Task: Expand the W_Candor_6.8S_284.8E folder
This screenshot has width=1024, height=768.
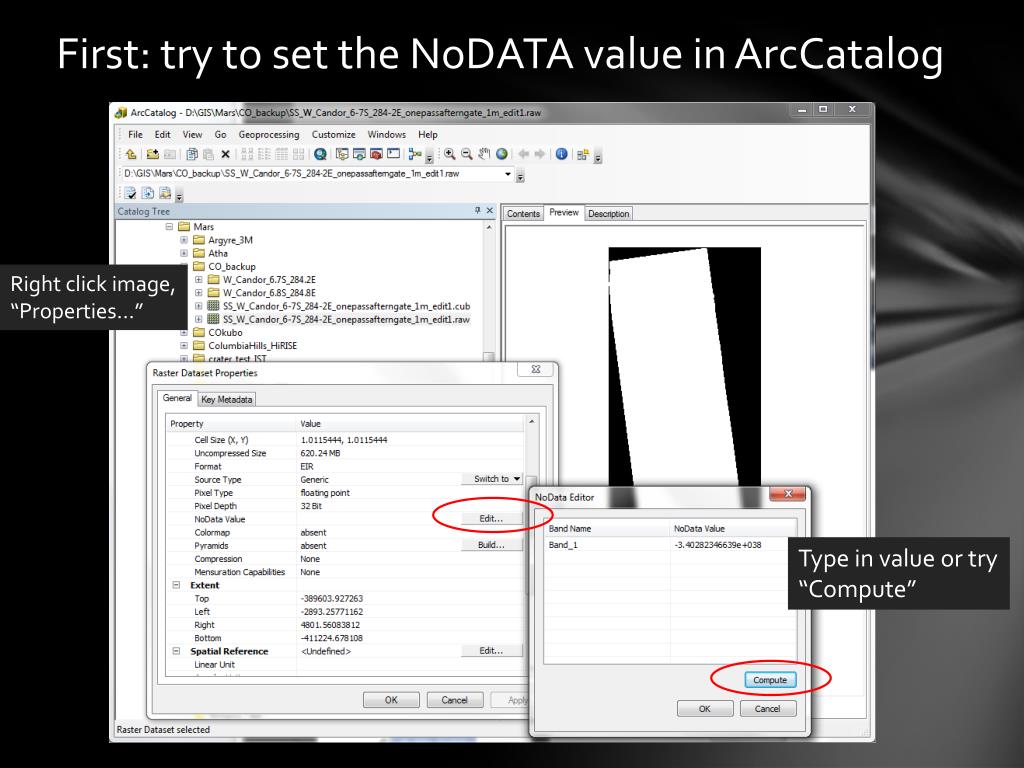Action: (x=199, y=293)
